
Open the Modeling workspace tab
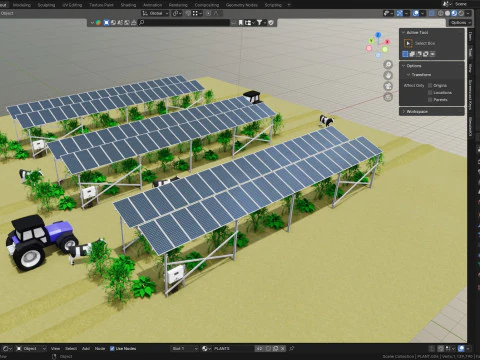coord(21,5)
